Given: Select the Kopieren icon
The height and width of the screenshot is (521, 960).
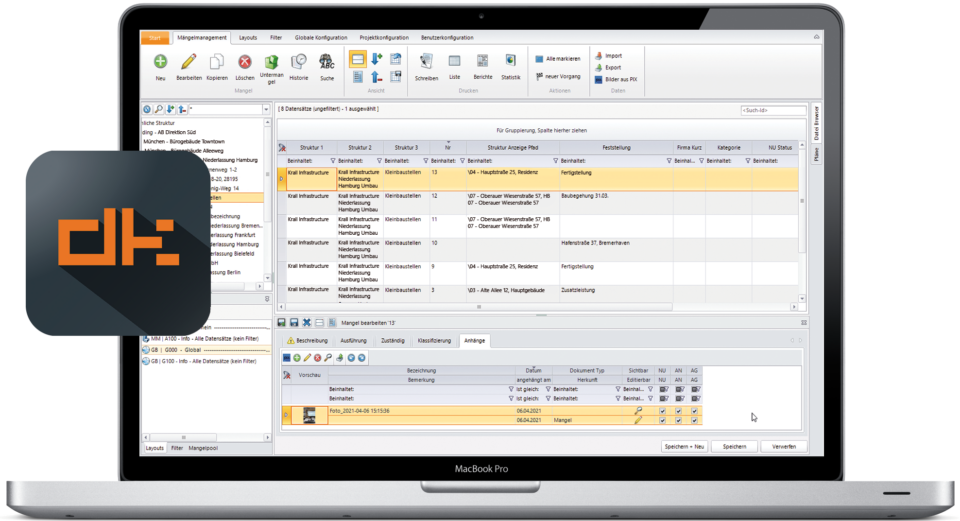Looking at the screenshot, I should coord(217,61).
